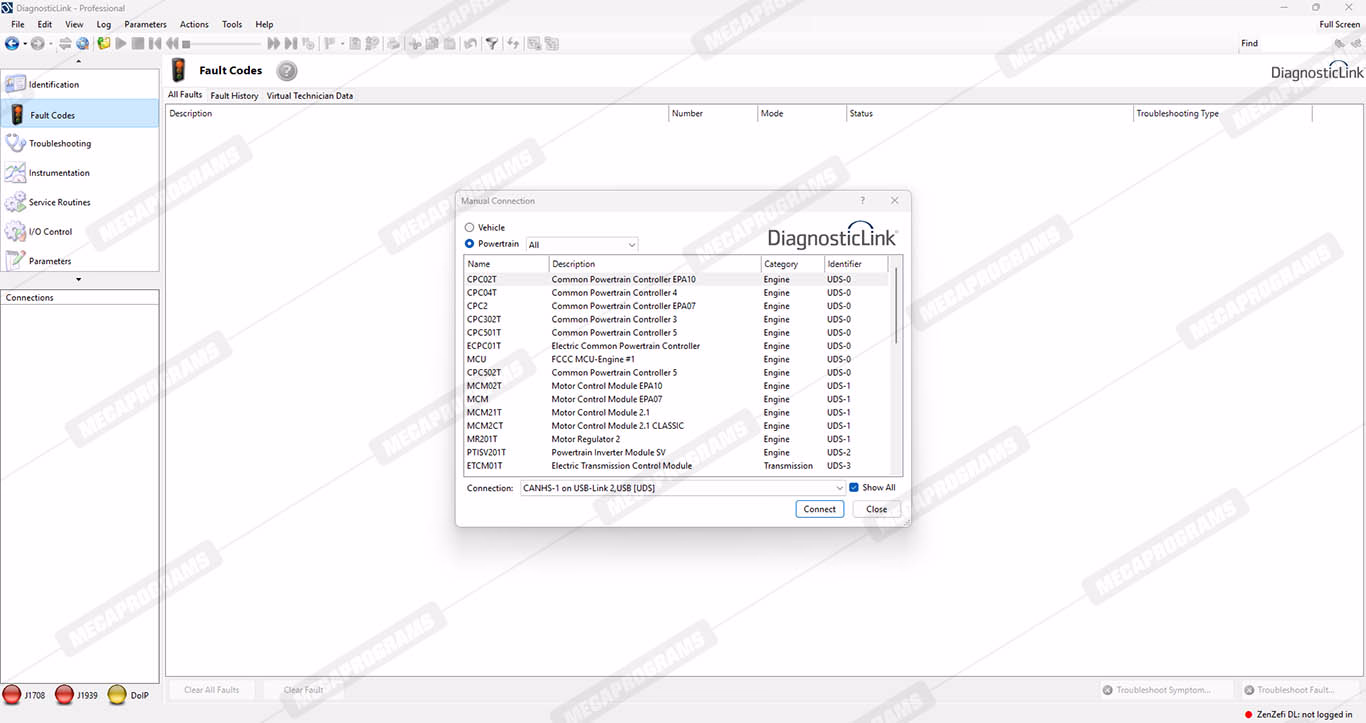Screen dimensions: 1366x723
Task: Click the filter funnel toolbar icon
Action: [x=491, y=43]
